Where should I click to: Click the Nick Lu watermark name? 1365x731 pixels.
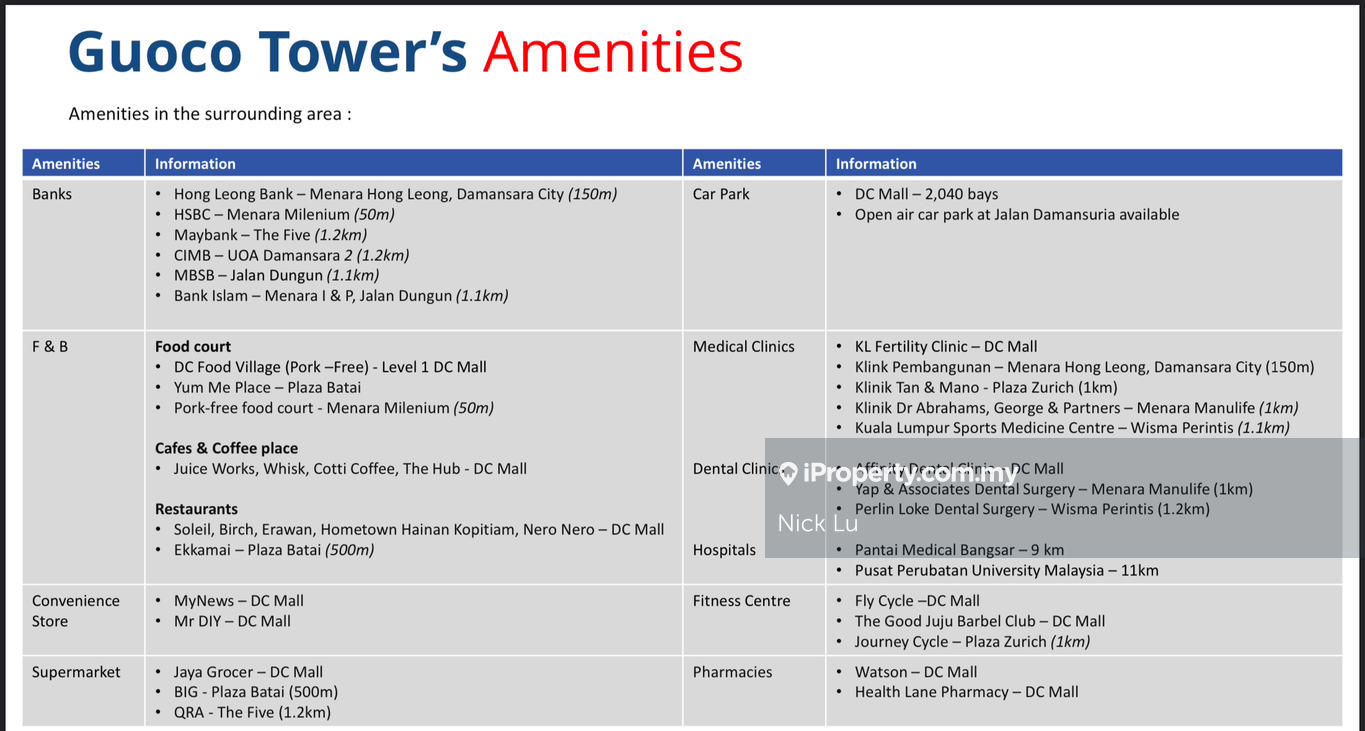pos(817,523)
